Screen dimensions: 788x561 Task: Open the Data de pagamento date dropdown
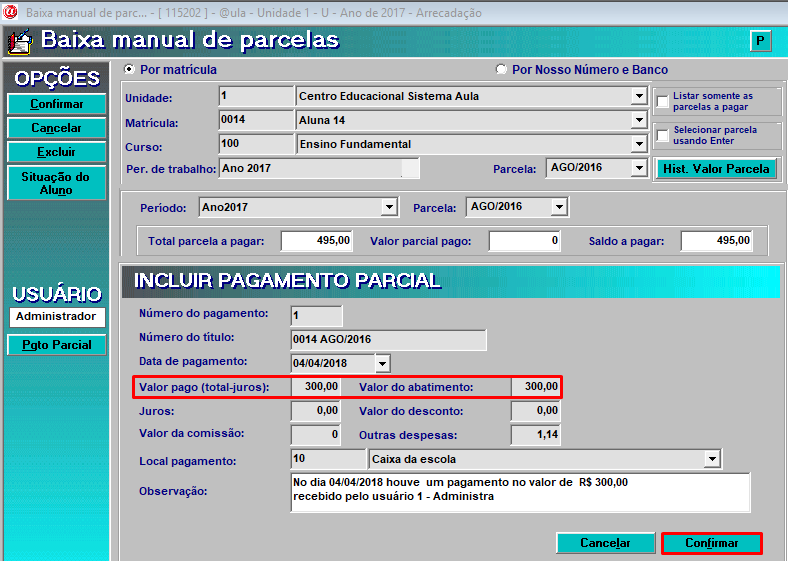coord(382,363)
